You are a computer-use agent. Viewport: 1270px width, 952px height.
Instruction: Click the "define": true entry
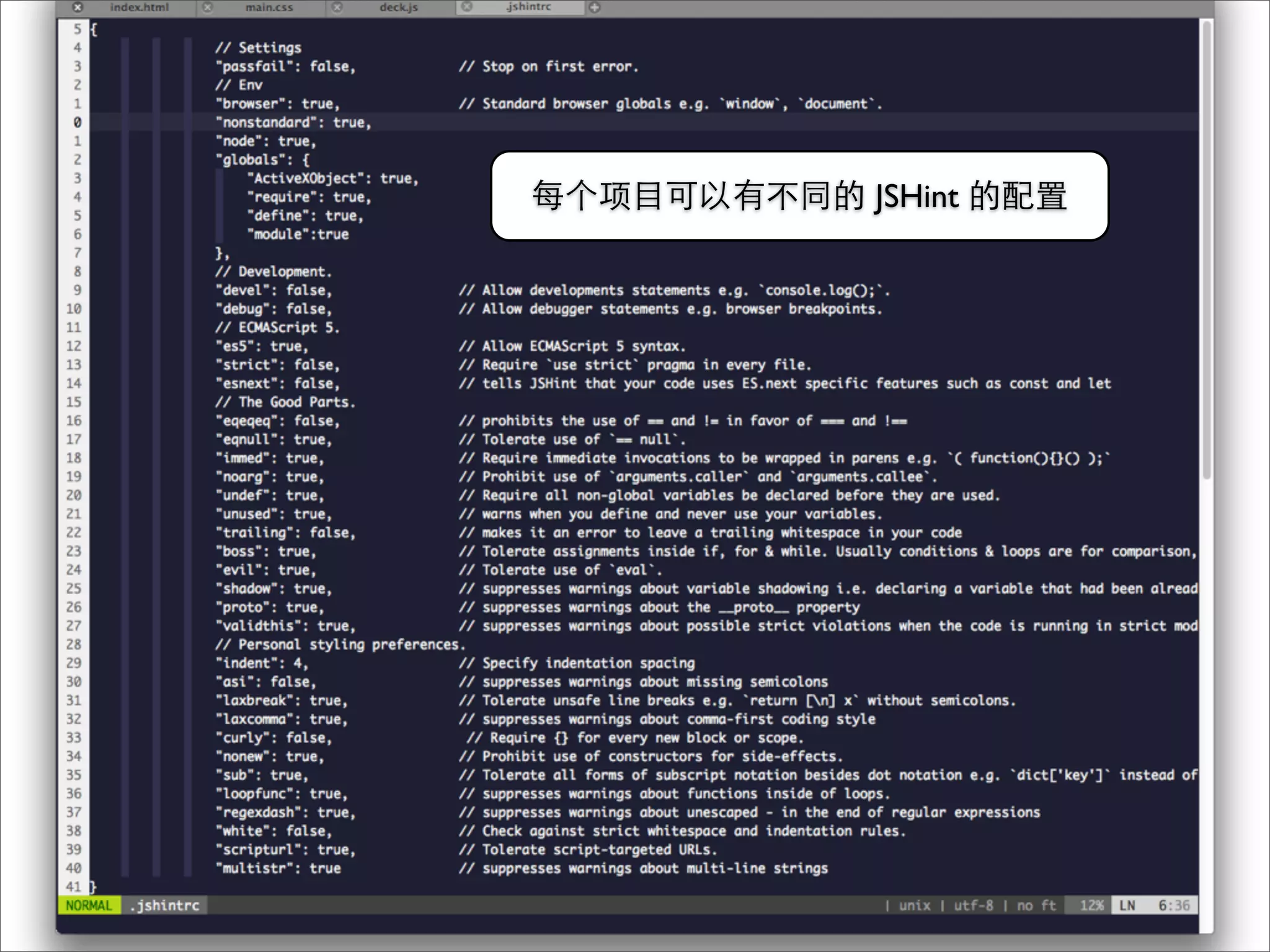click(305, 215)
